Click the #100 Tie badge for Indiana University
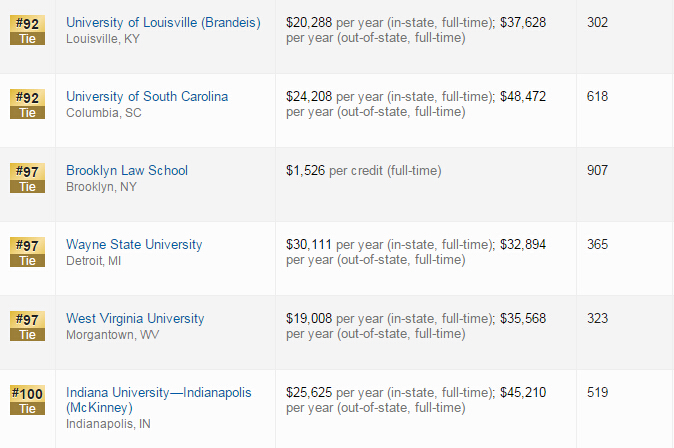The height and width of the screenshot is (448, 674). pyautogui.click(x=28, y=400)
